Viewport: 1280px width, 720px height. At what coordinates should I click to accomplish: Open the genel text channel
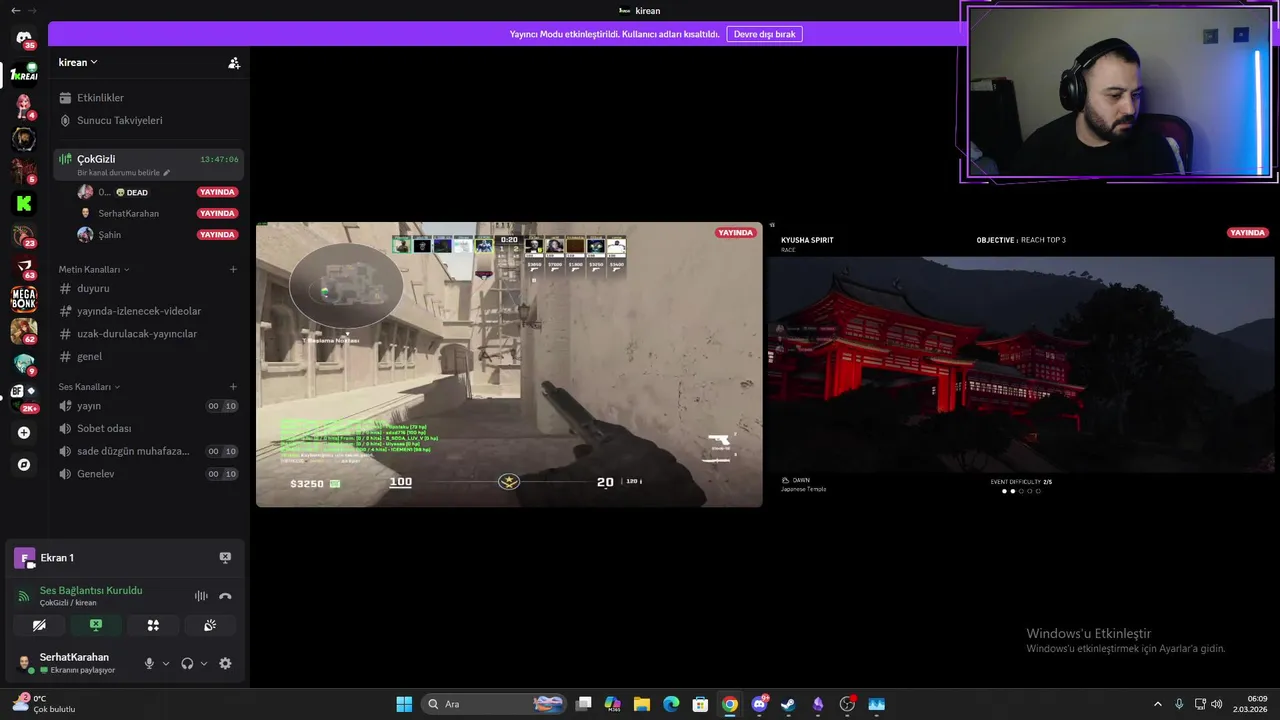pyautogui.click(x=148, y=356)
